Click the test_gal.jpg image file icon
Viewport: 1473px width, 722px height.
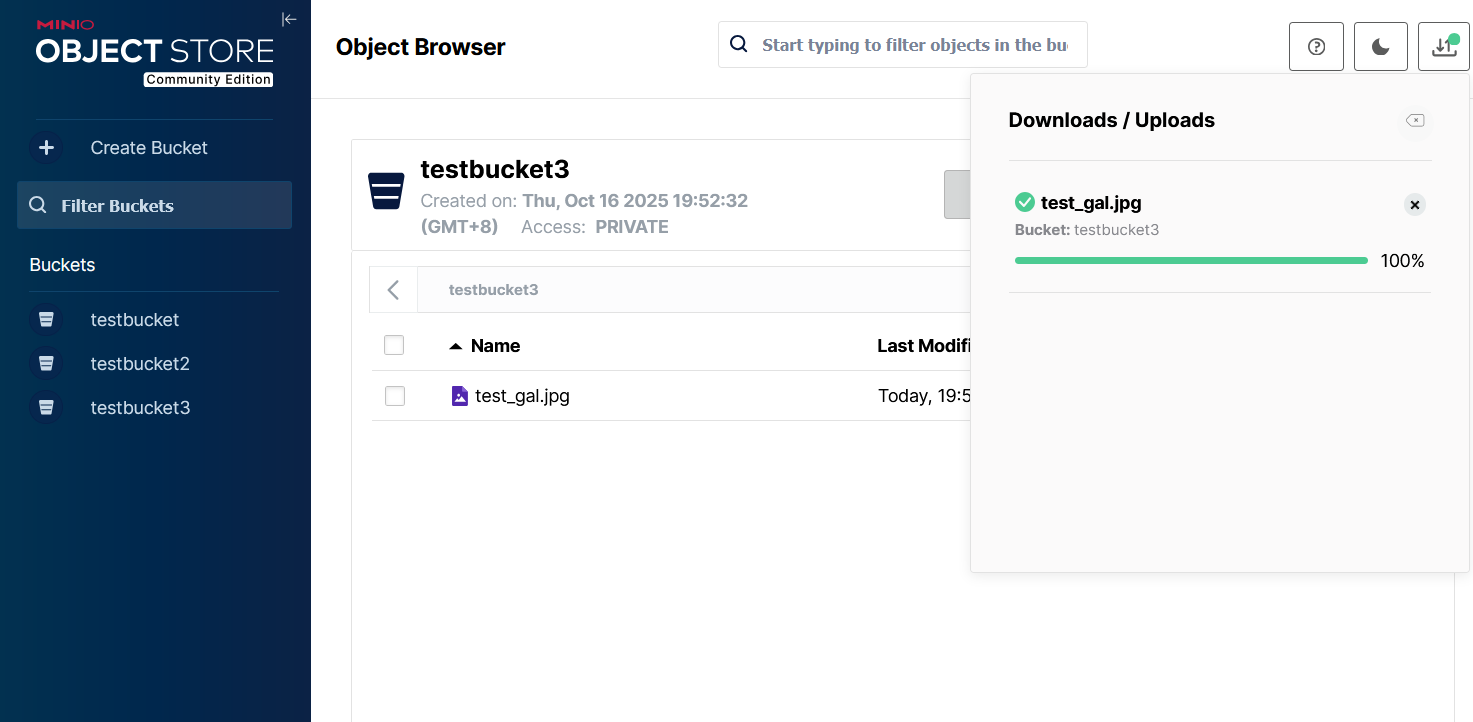pos(459,396)
